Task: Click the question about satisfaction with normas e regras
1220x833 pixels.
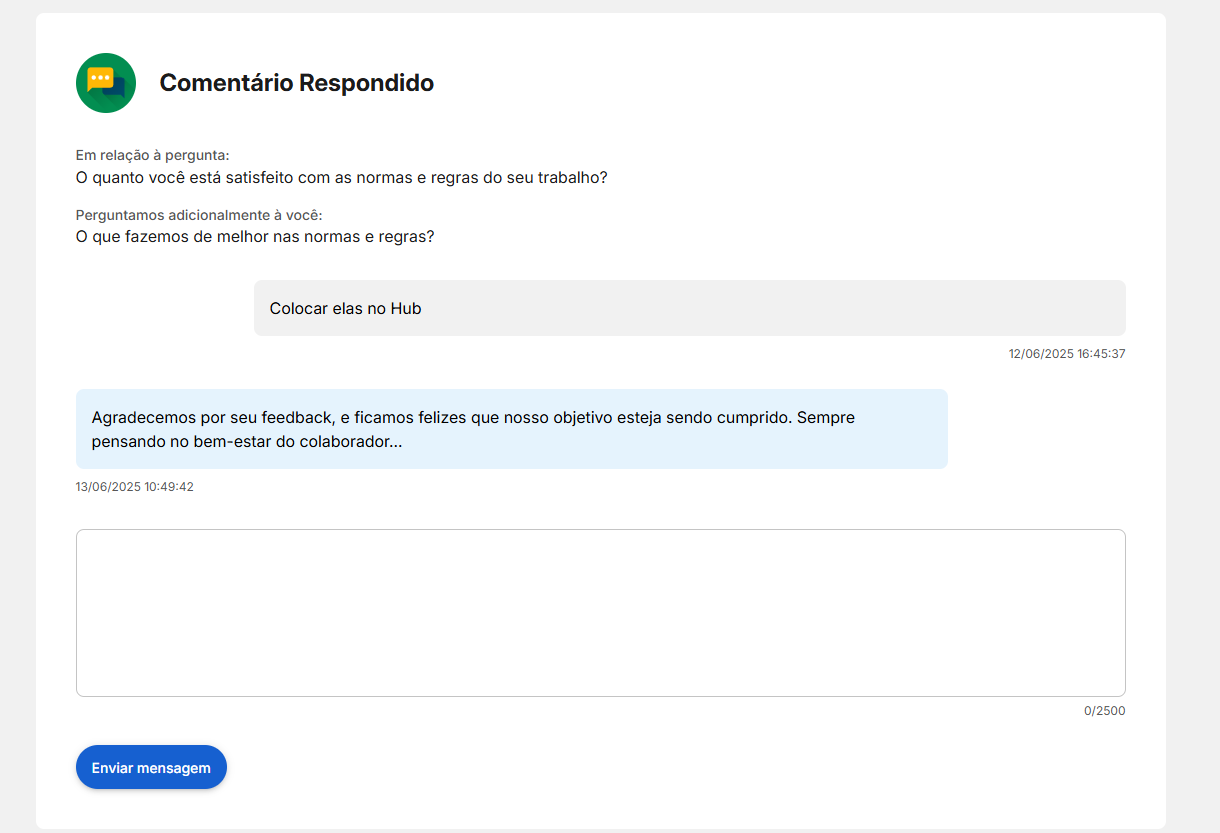Action: [342, 178]
